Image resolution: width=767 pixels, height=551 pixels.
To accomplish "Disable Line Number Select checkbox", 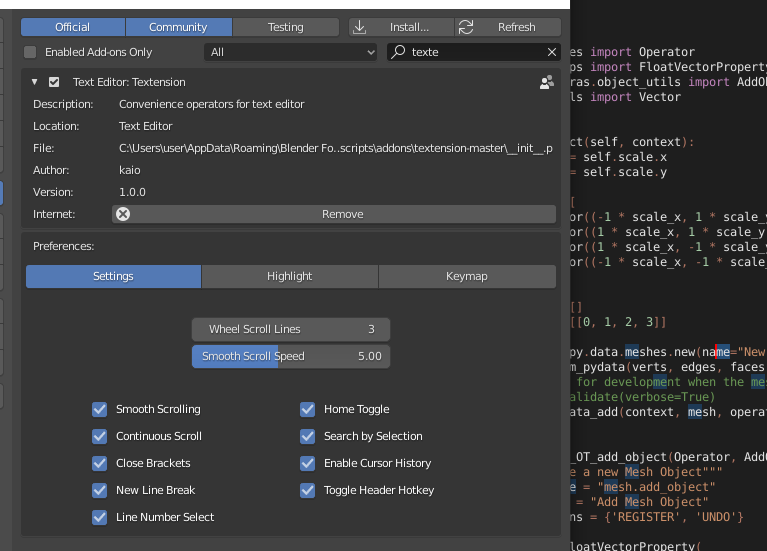I will (100, 517).
